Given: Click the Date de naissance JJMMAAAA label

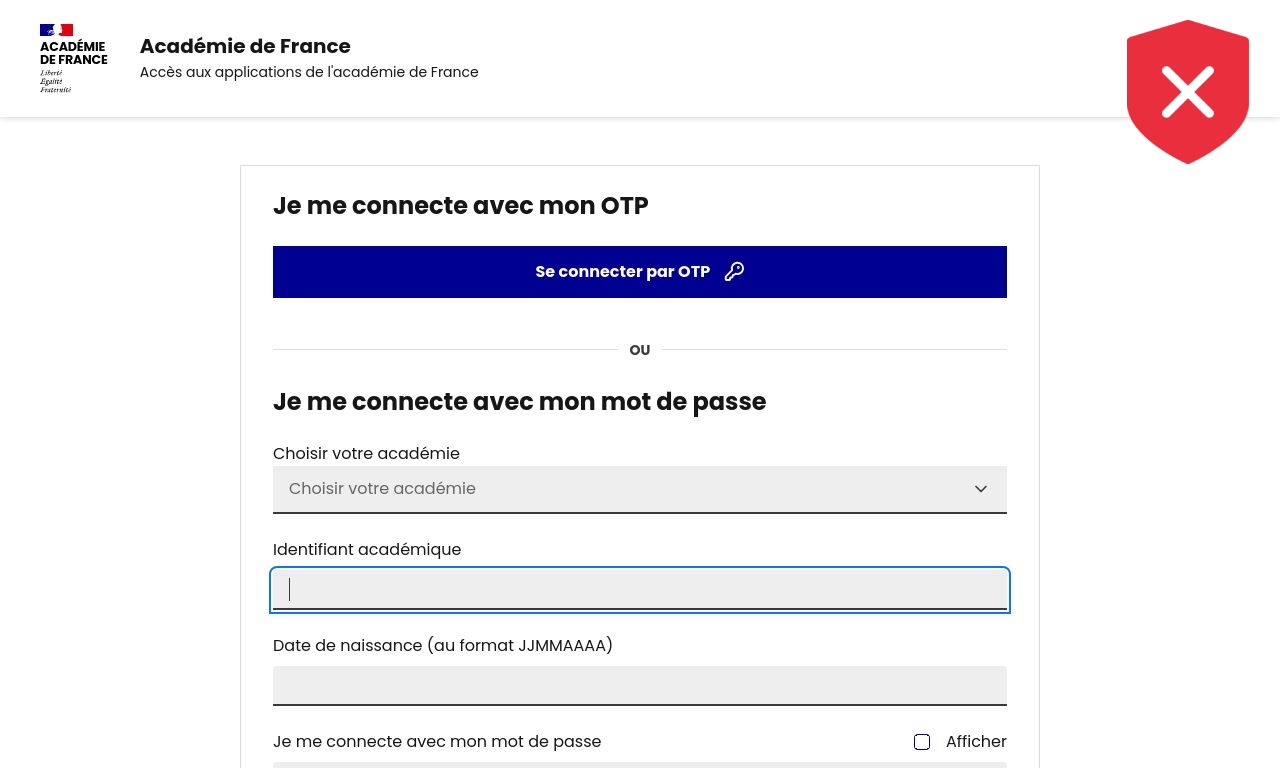Looking at the screenshot, I should tap(443, 646).
